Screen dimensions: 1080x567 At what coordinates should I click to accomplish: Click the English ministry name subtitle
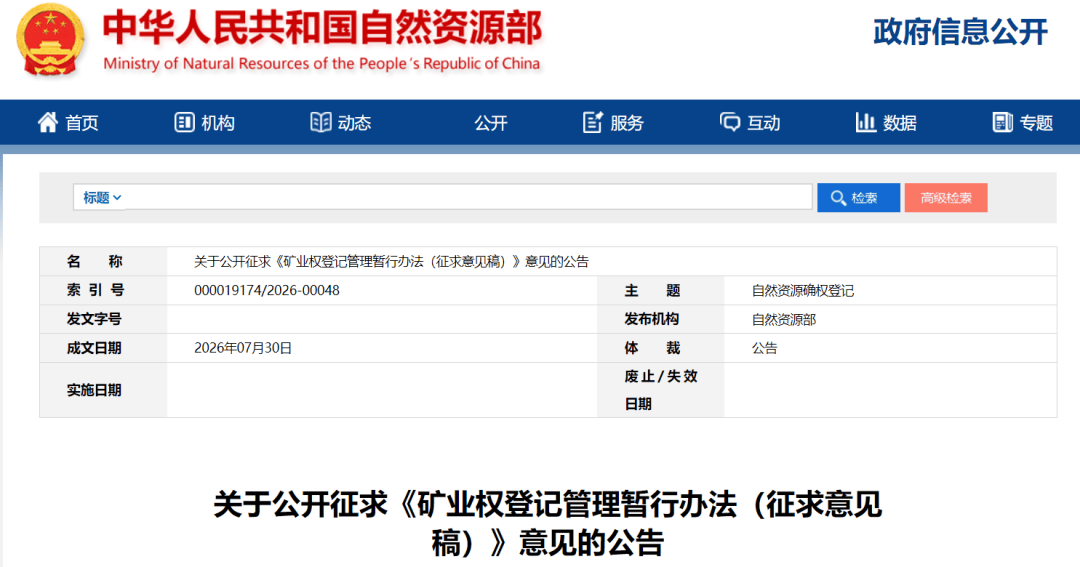322,63
